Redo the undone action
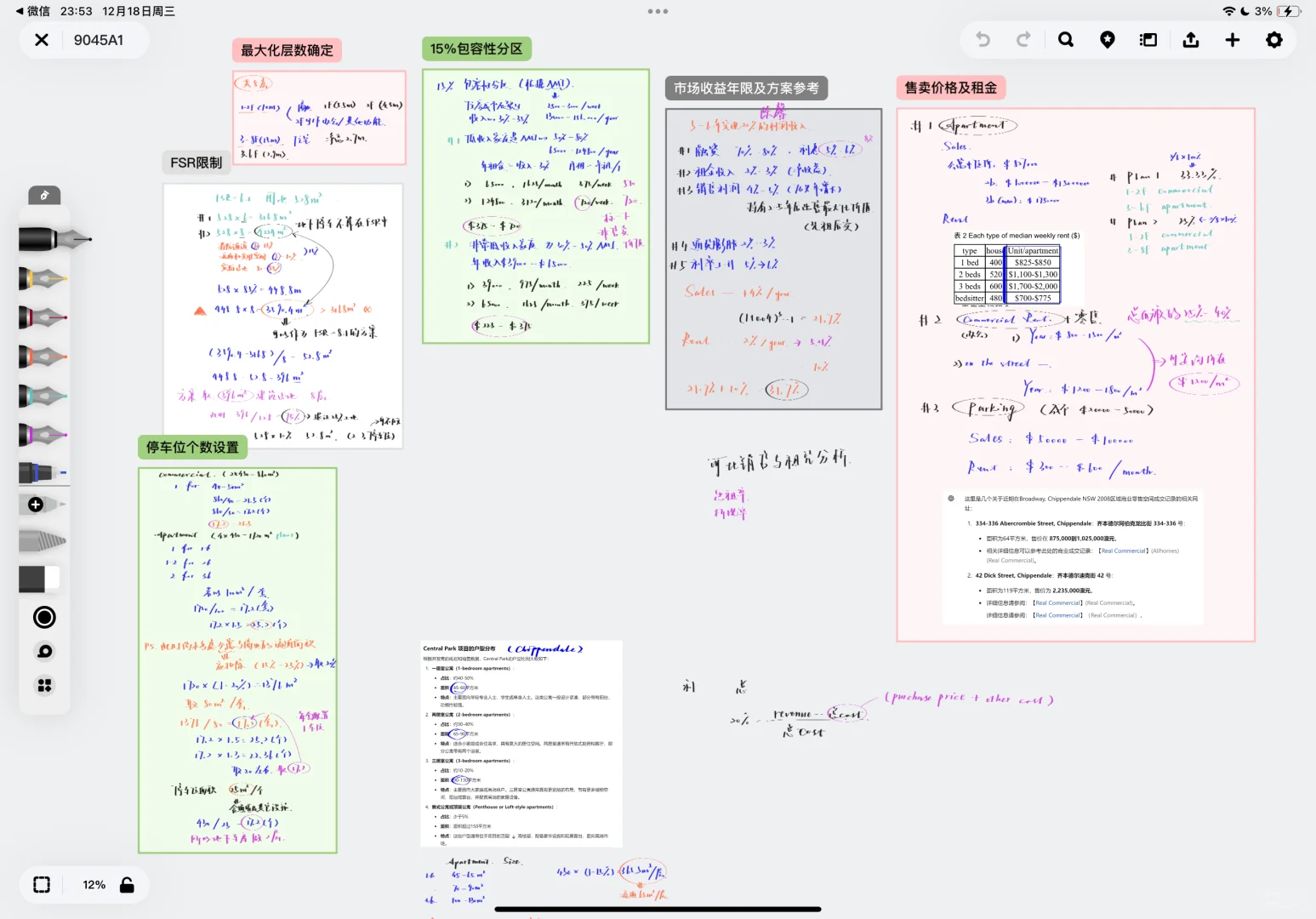 coord(1023,40)
